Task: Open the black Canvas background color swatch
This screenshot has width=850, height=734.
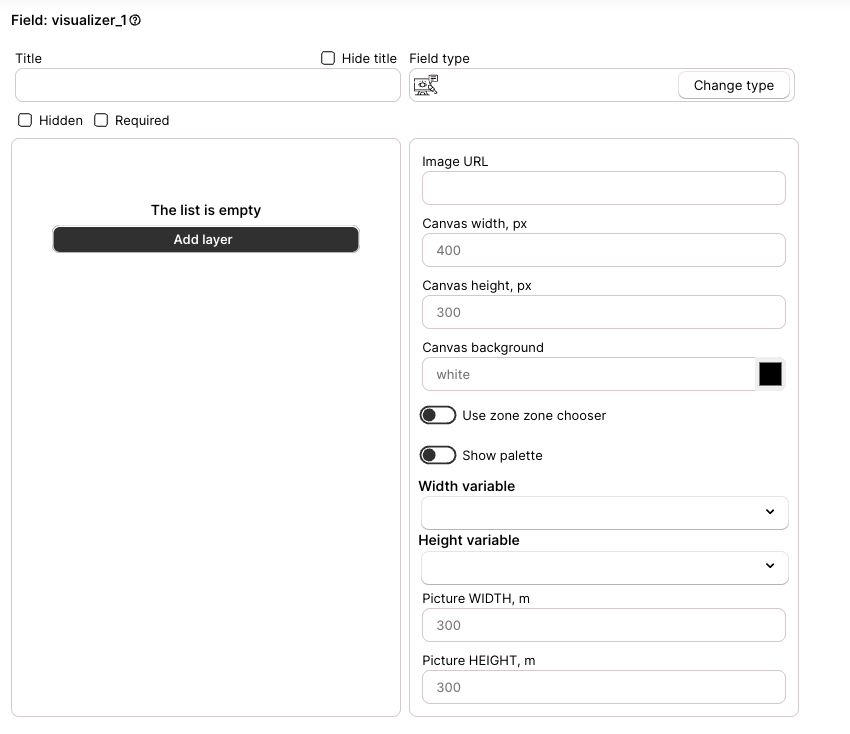Action: (770, 374)
